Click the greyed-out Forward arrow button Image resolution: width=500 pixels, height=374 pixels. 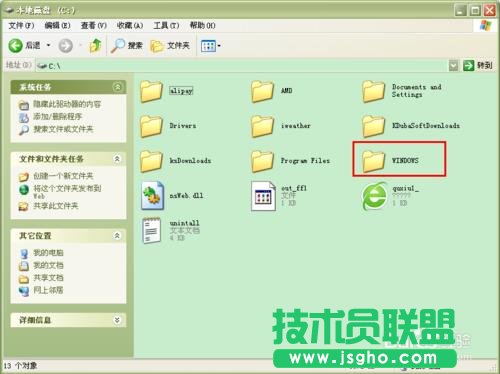[x=66, y=46]
